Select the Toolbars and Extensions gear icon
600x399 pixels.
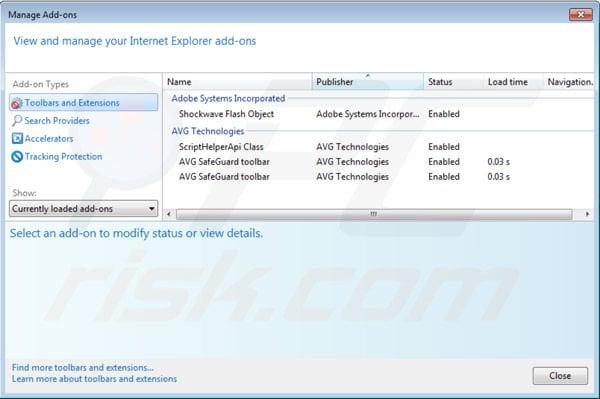coord(17,103)
